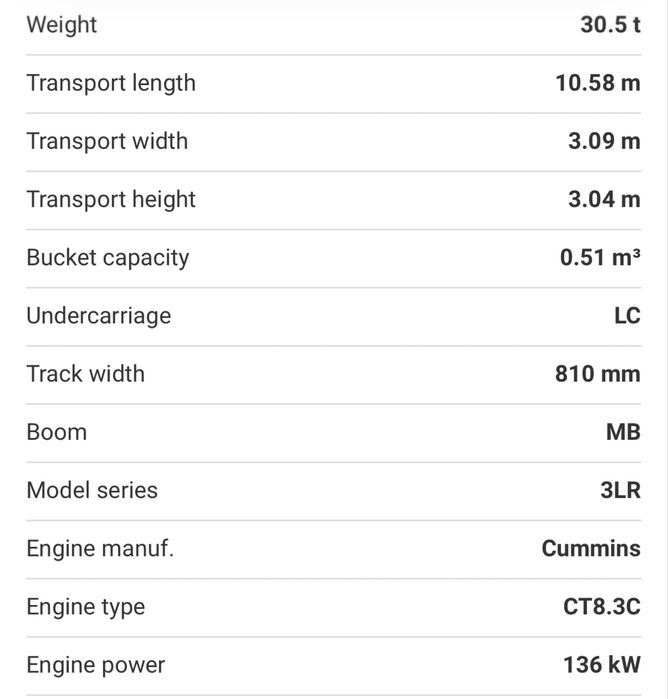668x699 pixels.
Task: Select the Transport length row label
Action: (111, 83)
